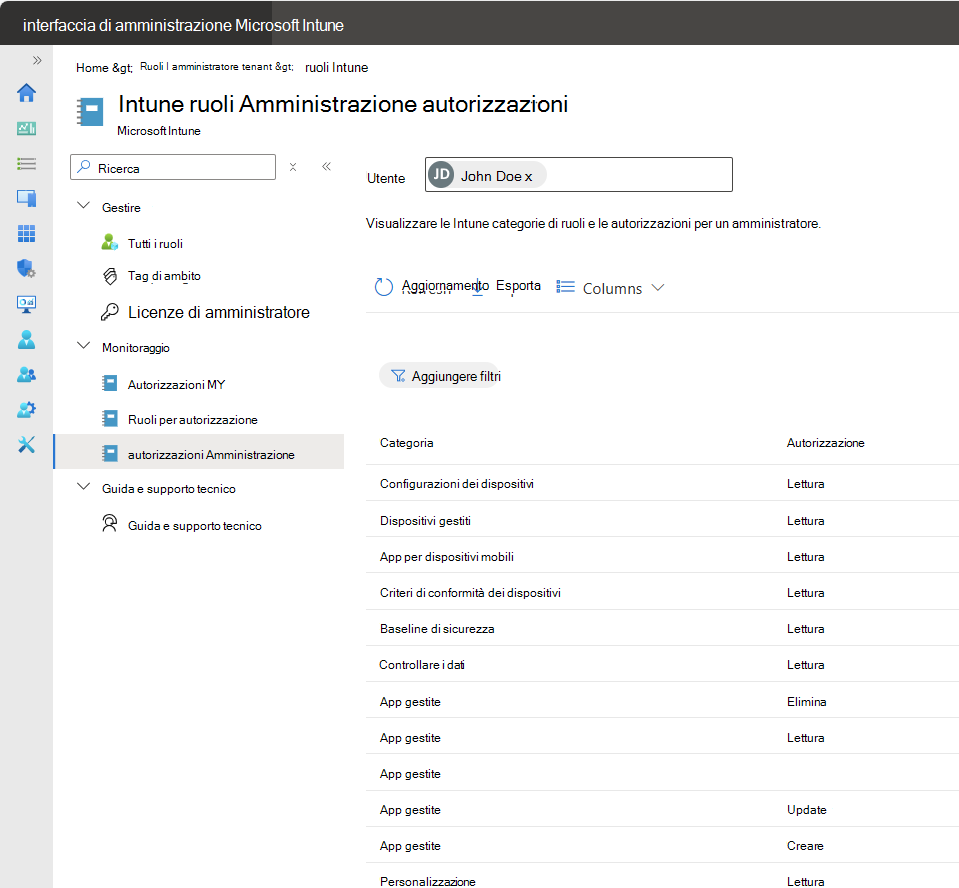Collapse Guida e supporto tecnico section
The height and width of the screenshot is (888, 959).
click(x=83, y=487)
